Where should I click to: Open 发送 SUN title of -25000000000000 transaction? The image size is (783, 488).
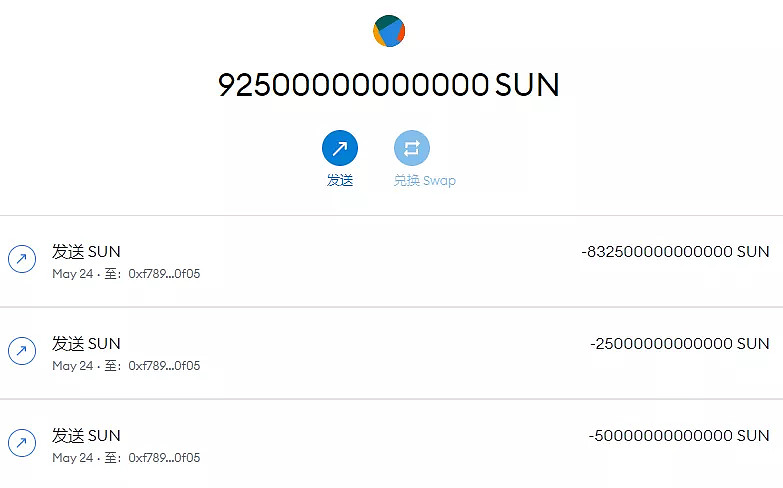86,343
